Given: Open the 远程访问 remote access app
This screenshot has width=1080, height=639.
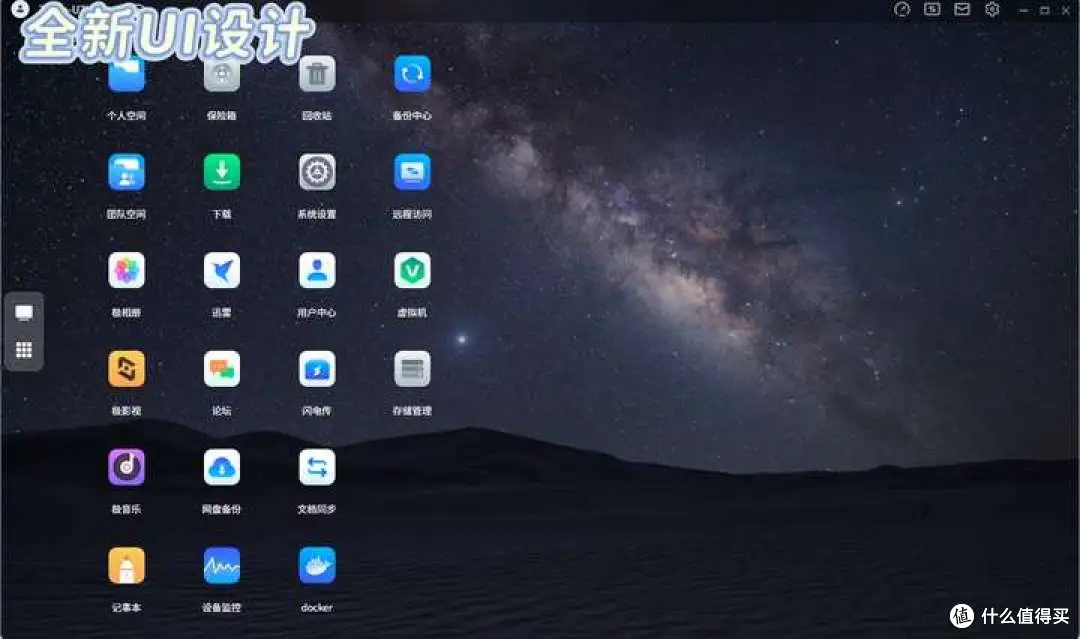Looking at the screenshot, I should pos(412,172).
